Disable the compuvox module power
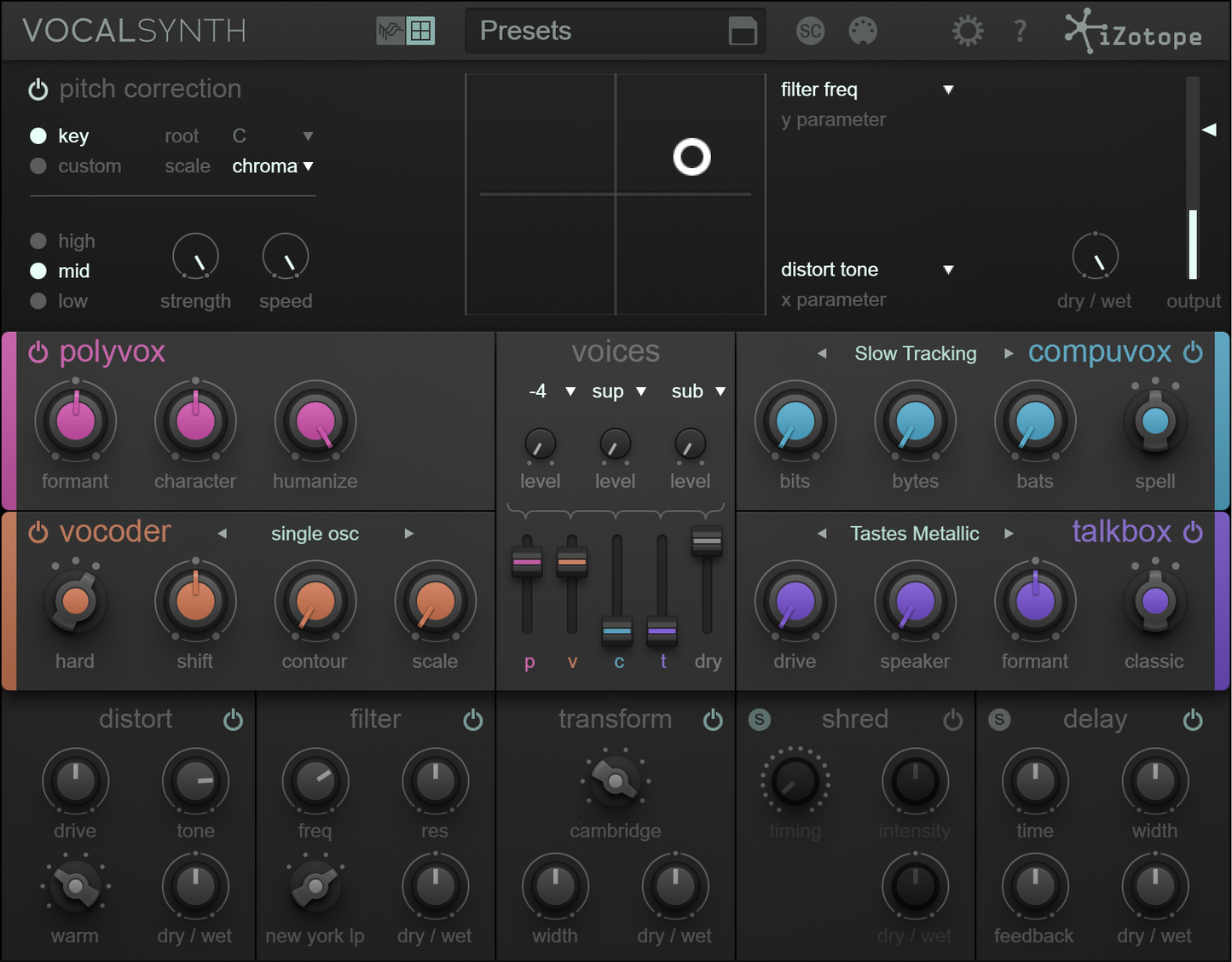Image resolution: width=1232 pixels, height=962 pixels. tap(1193, 352)
